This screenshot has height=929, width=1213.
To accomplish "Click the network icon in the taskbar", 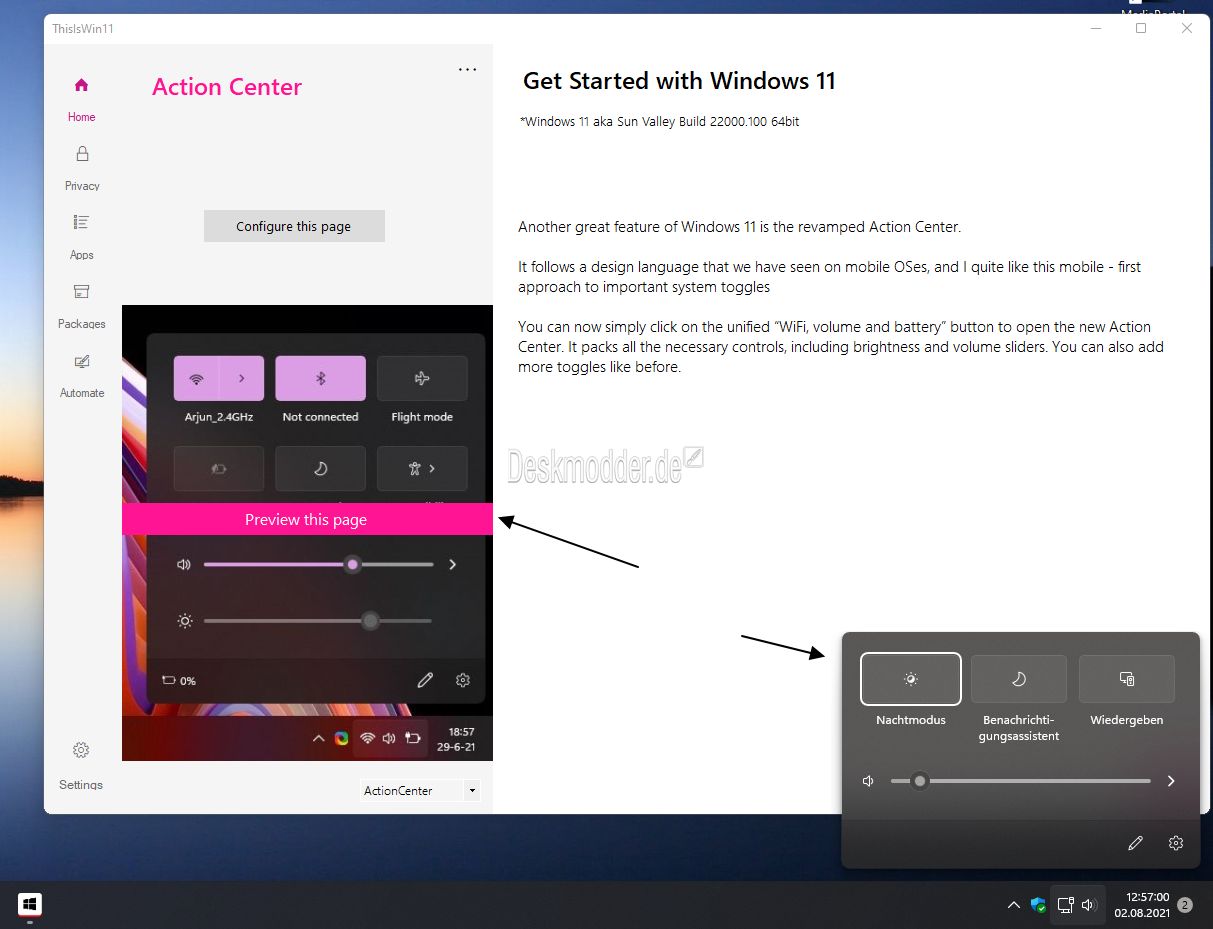I will pyautogui.click(x=1065, y=905).
